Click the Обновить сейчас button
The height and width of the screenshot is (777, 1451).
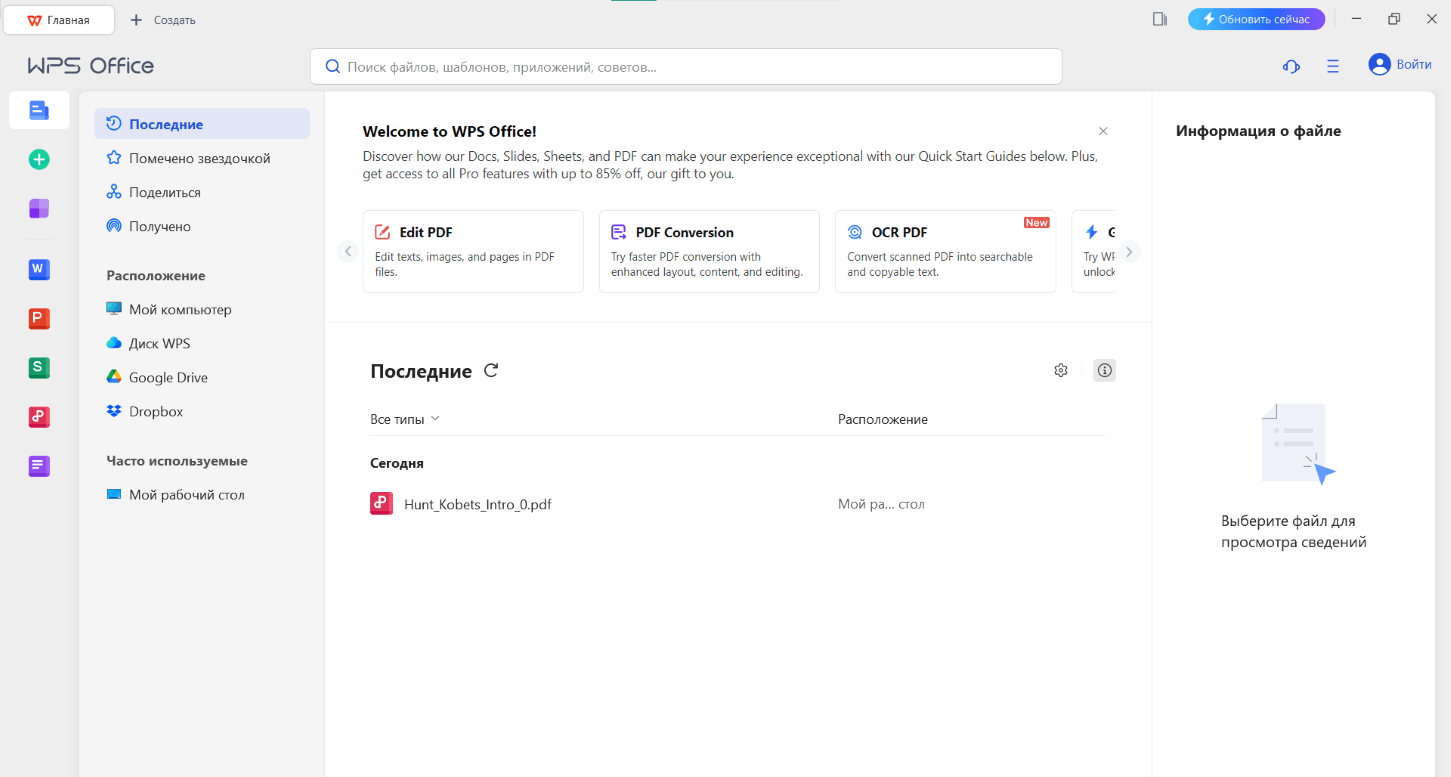(1256, 19)
